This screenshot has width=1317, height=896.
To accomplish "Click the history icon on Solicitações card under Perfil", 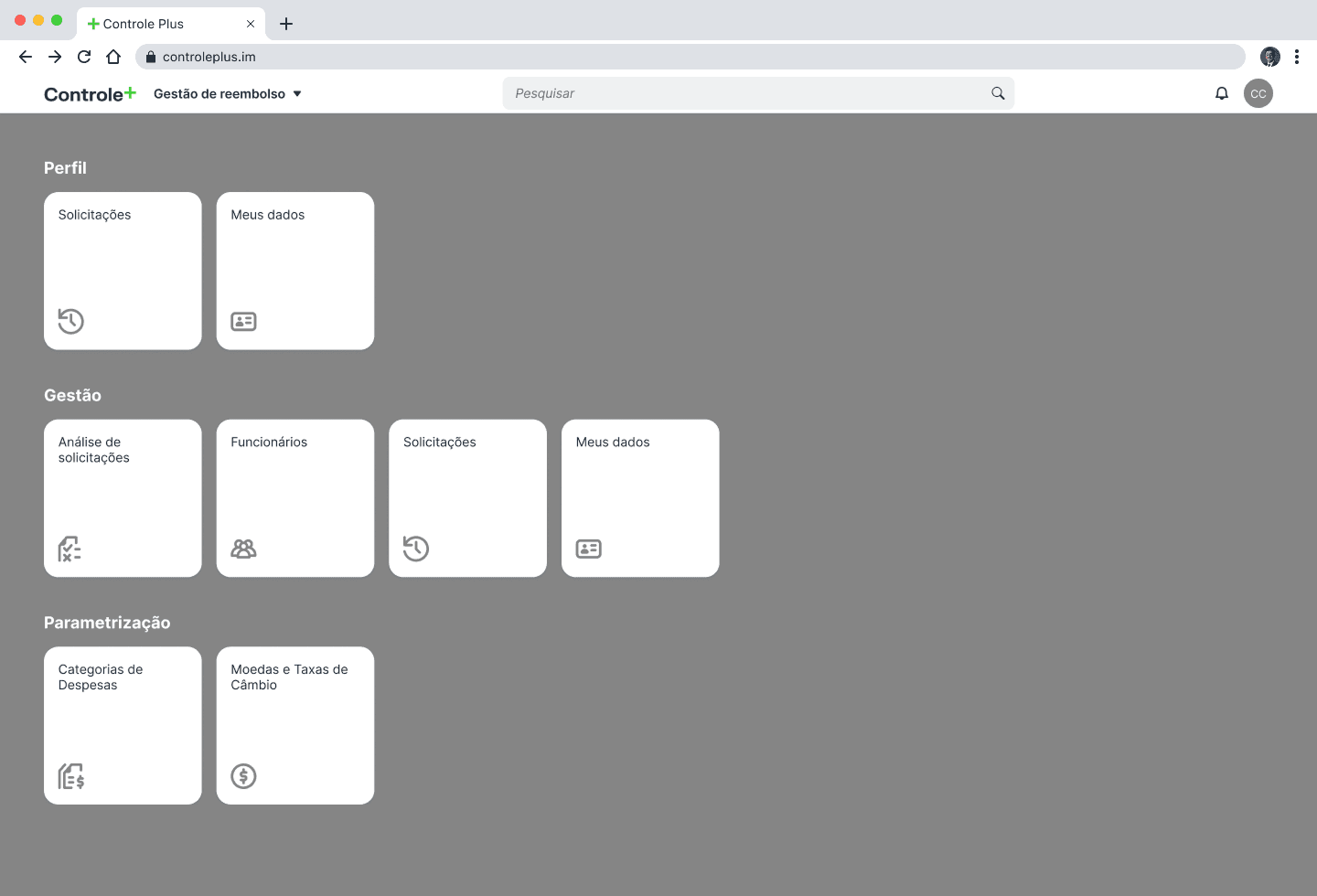I will coord(70,321).
